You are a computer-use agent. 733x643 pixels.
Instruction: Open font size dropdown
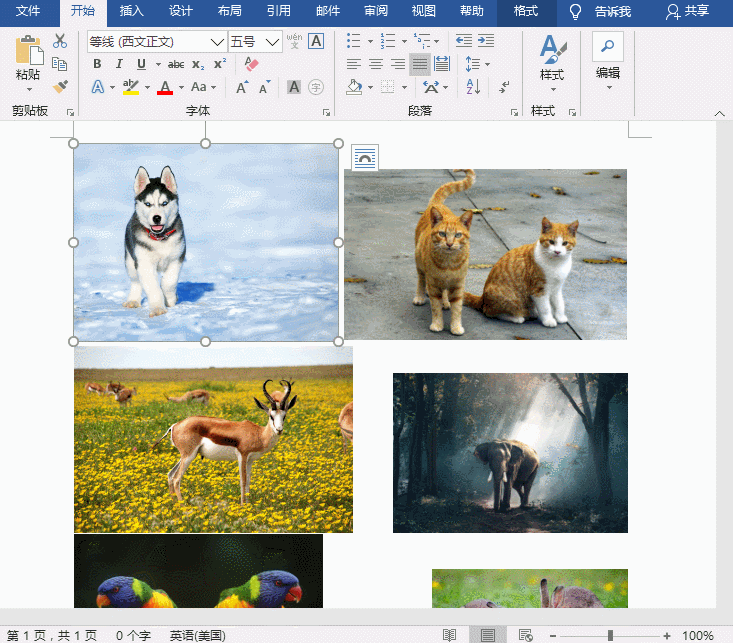pyautogui.click(x=272, y=42)
